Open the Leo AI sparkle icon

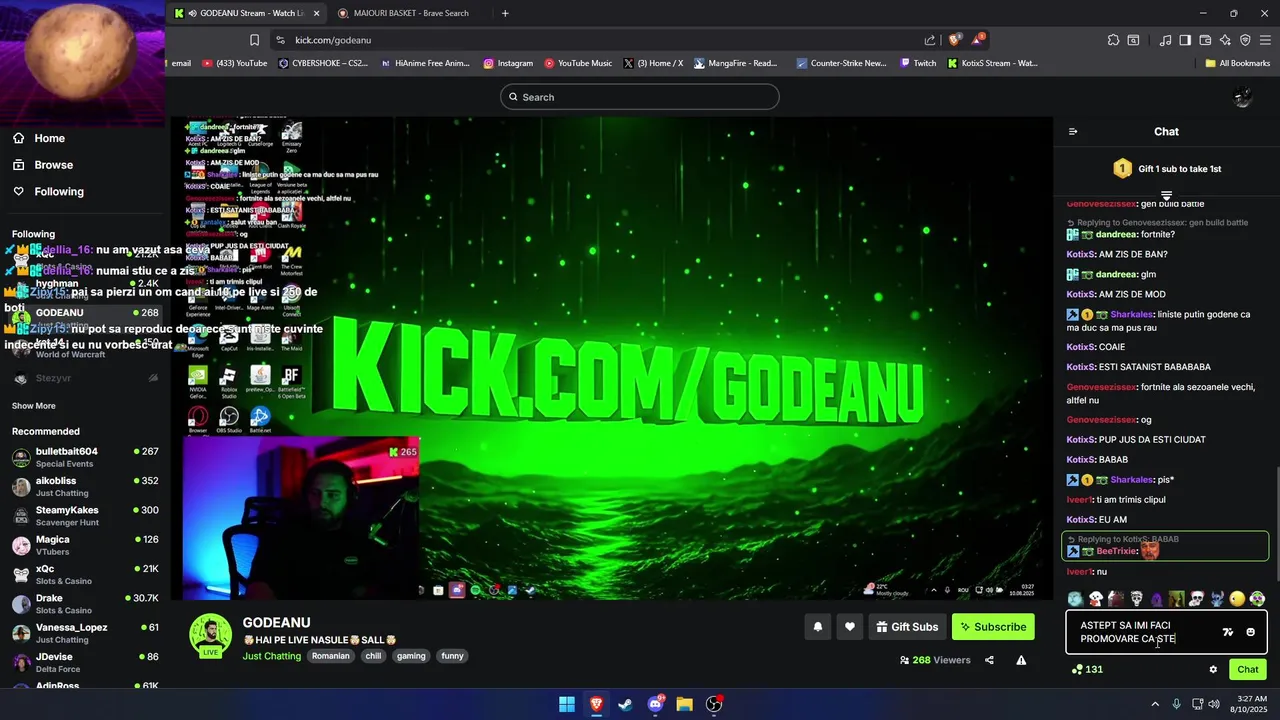tap(1225, 40)
